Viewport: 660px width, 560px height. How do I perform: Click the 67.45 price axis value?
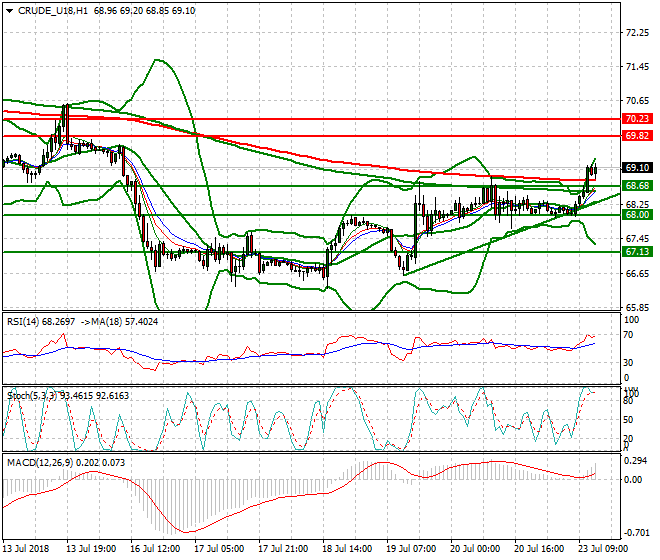tap(637, 239)
